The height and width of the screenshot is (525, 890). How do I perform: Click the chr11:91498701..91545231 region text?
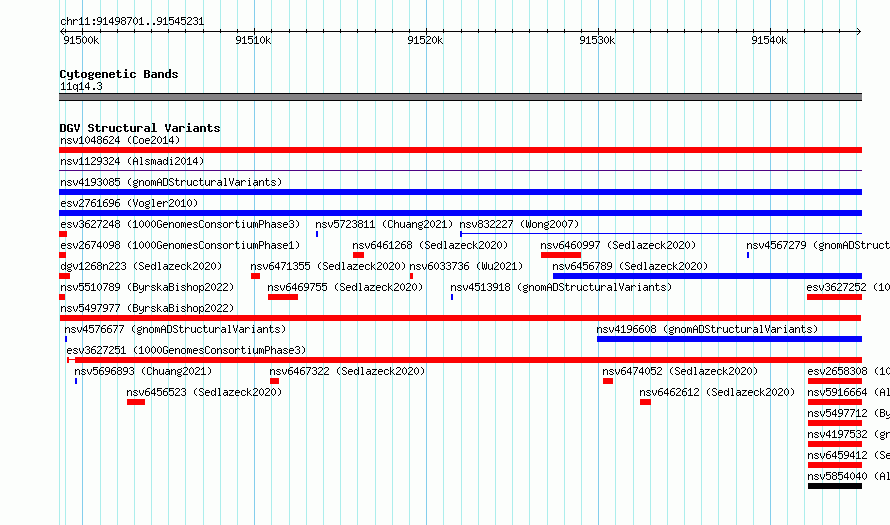[x=132, y=22]
